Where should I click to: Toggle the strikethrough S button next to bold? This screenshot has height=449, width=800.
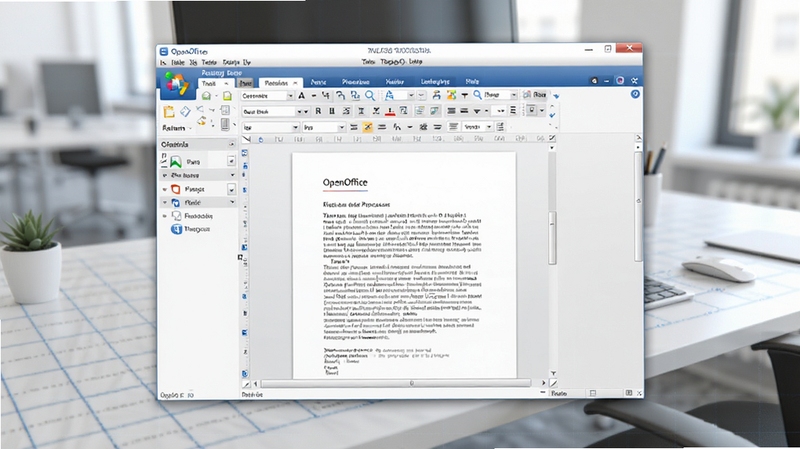[x=346, y=111]
